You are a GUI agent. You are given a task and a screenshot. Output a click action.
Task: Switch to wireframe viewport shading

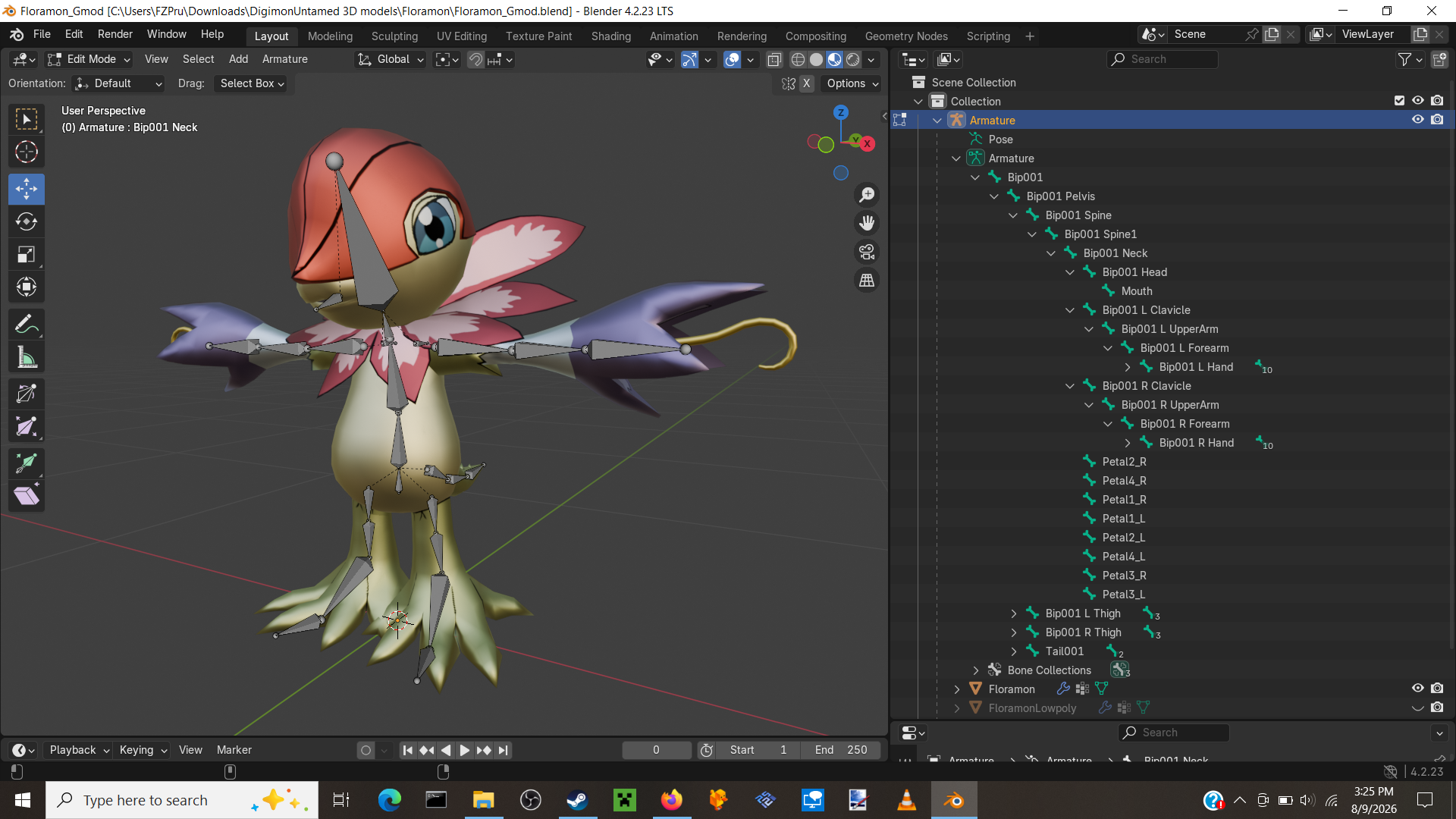[x=798, y=59]
